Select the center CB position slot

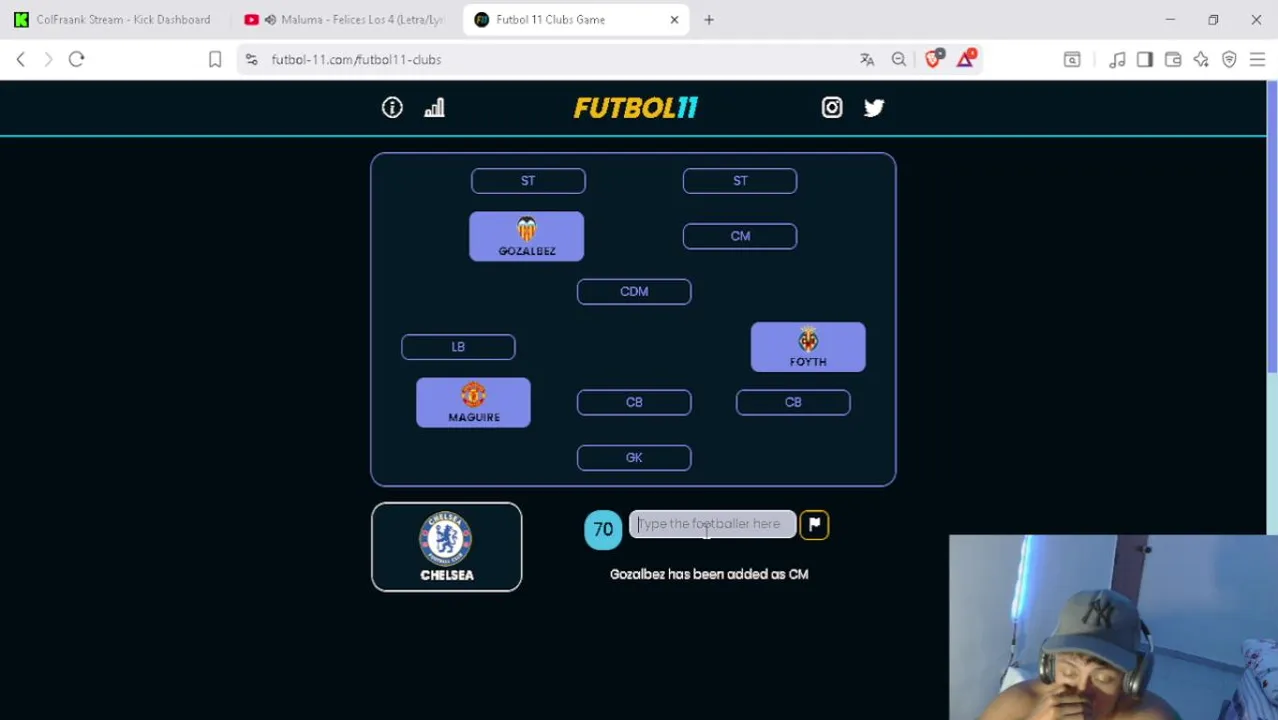634,402
